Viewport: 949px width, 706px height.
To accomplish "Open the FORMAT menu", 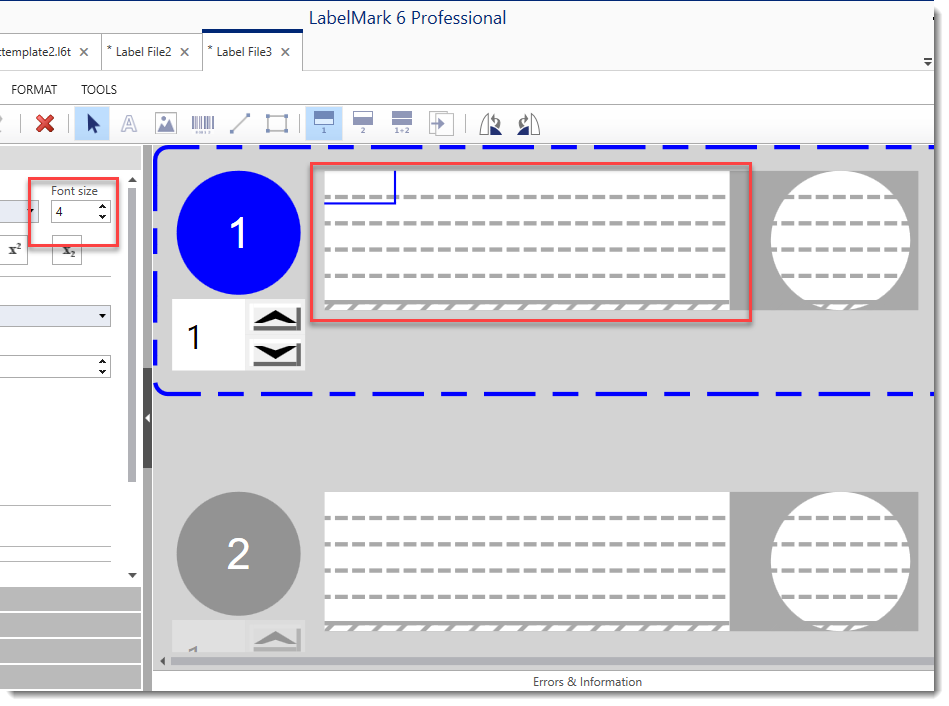I will click(34, 90).
